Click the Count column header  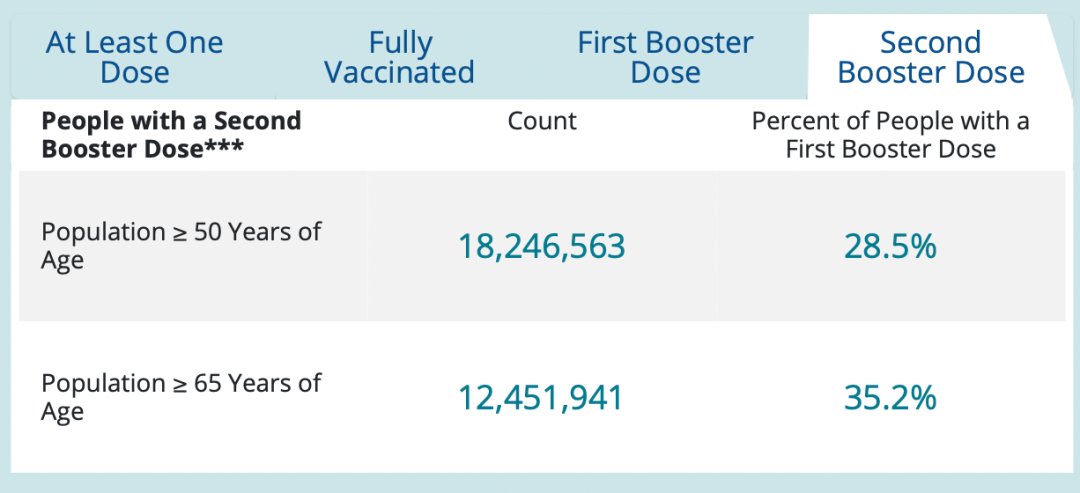(x=542, y=122)
